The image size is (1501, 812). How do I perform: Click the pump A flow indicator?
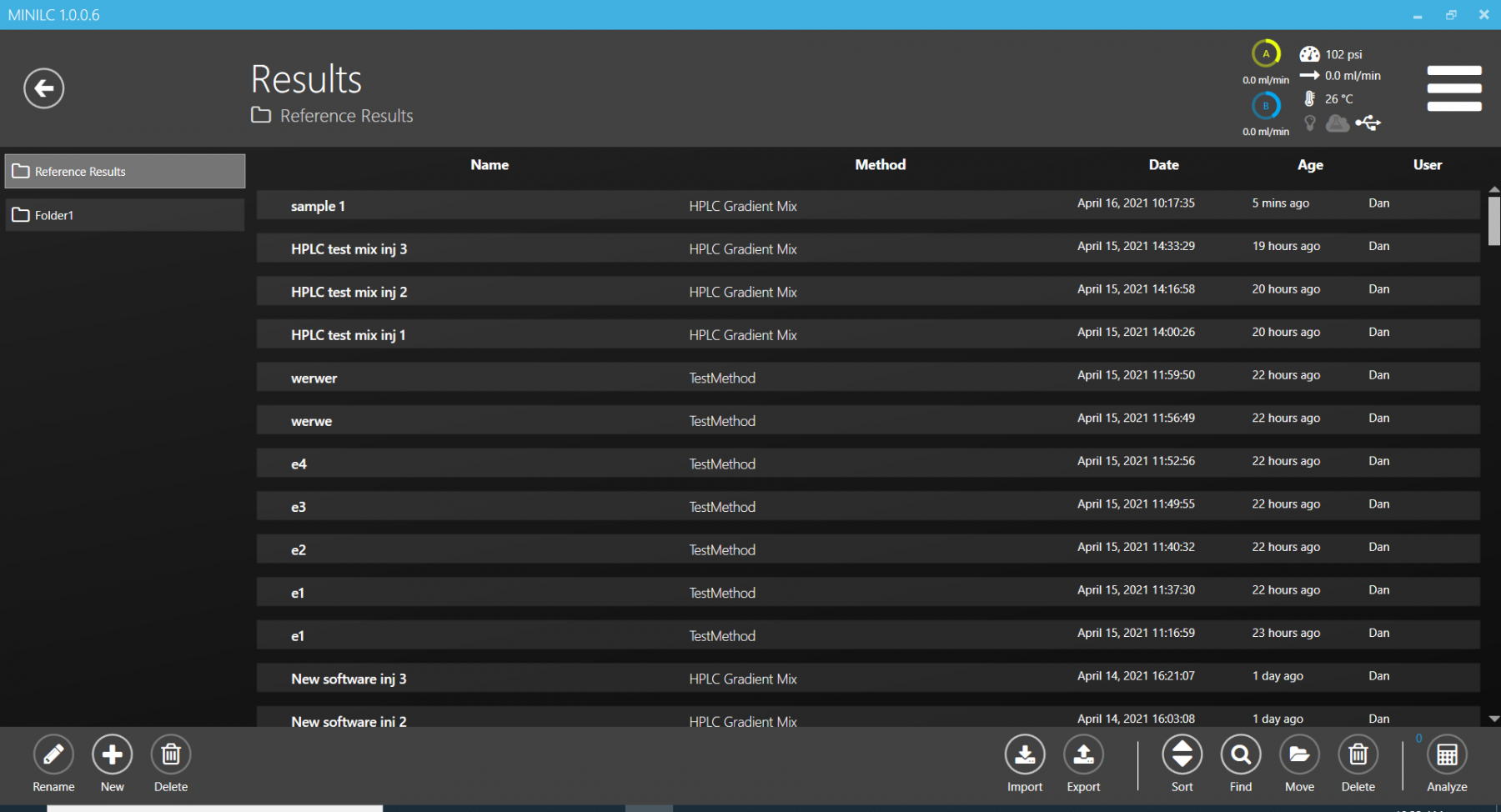(1266, 54)
